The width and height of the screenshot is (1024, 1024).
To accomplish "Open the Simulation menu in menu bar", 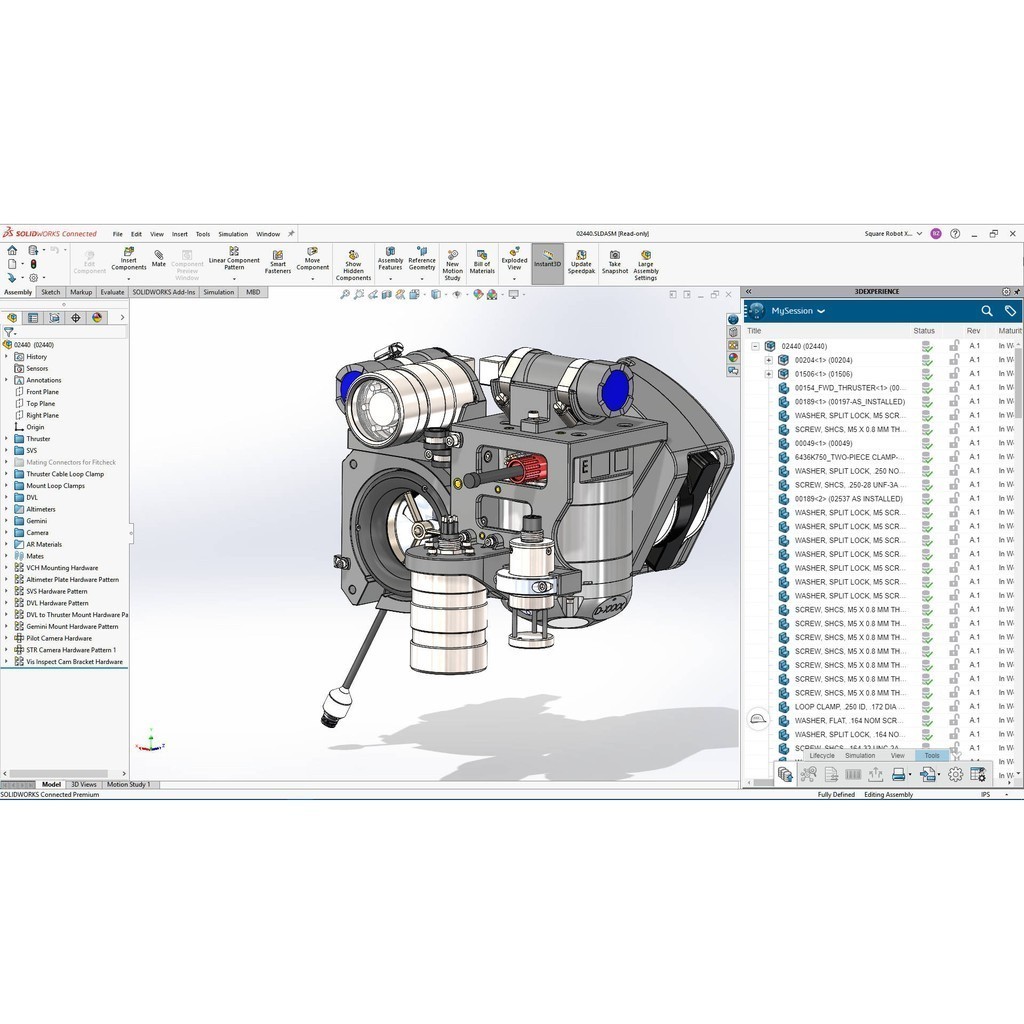I will coord(233,234).
